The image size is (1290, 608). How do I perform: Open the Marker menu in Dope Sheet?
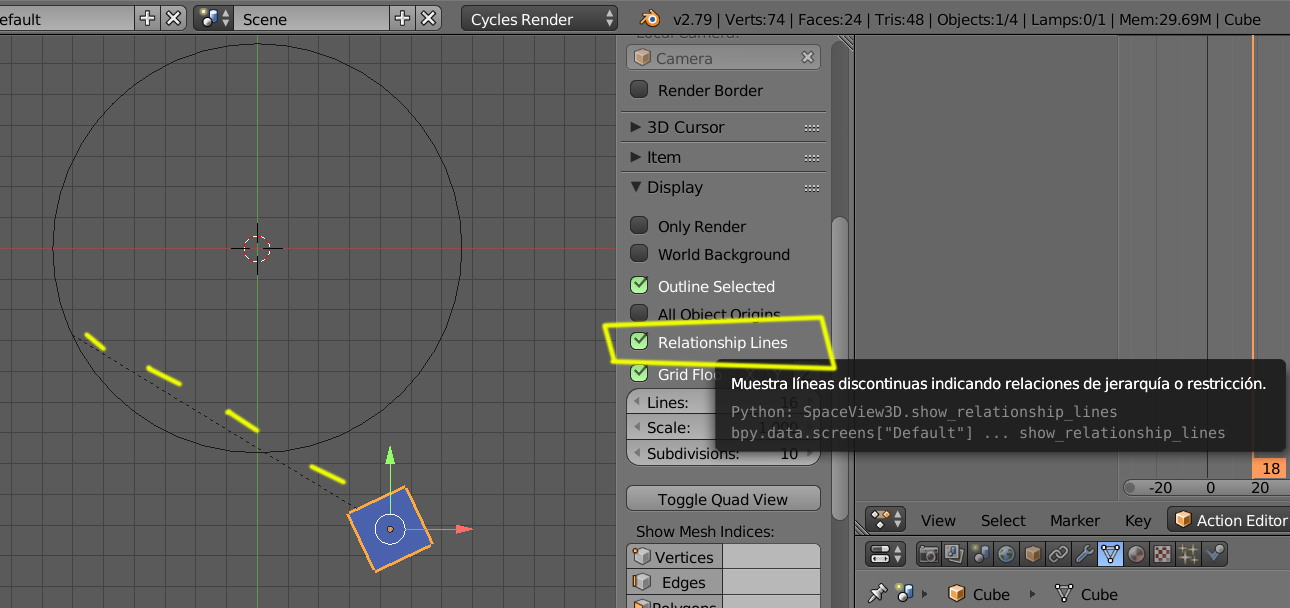coord(1075,520)
